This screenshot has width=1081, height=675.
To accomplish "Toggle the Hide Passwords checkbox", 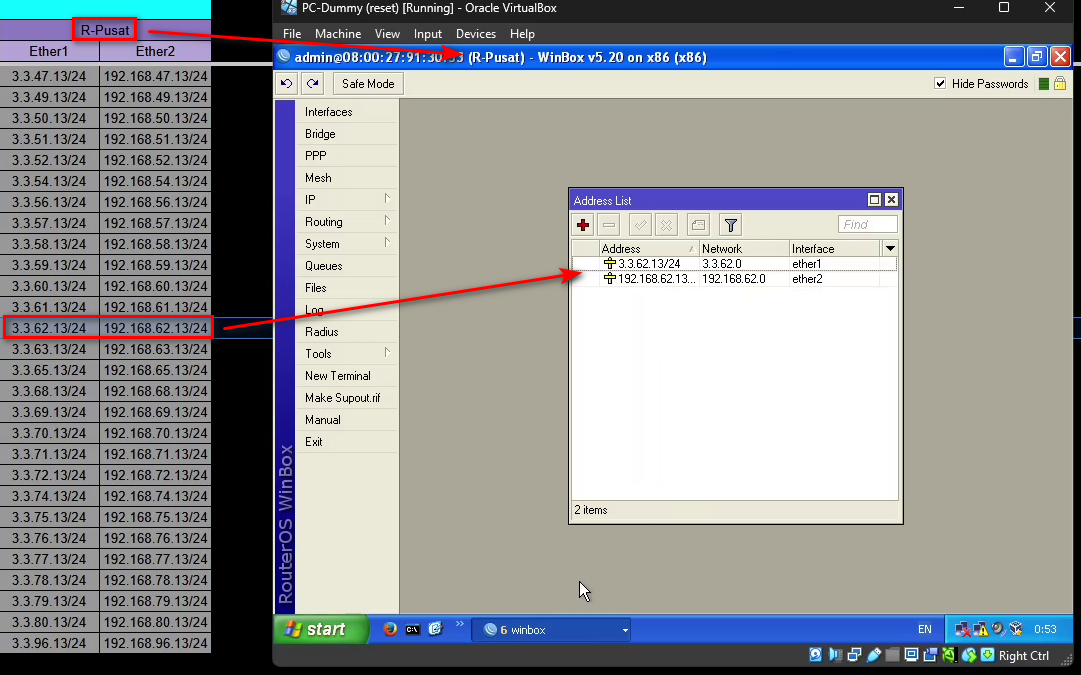I will pos(940,83).
